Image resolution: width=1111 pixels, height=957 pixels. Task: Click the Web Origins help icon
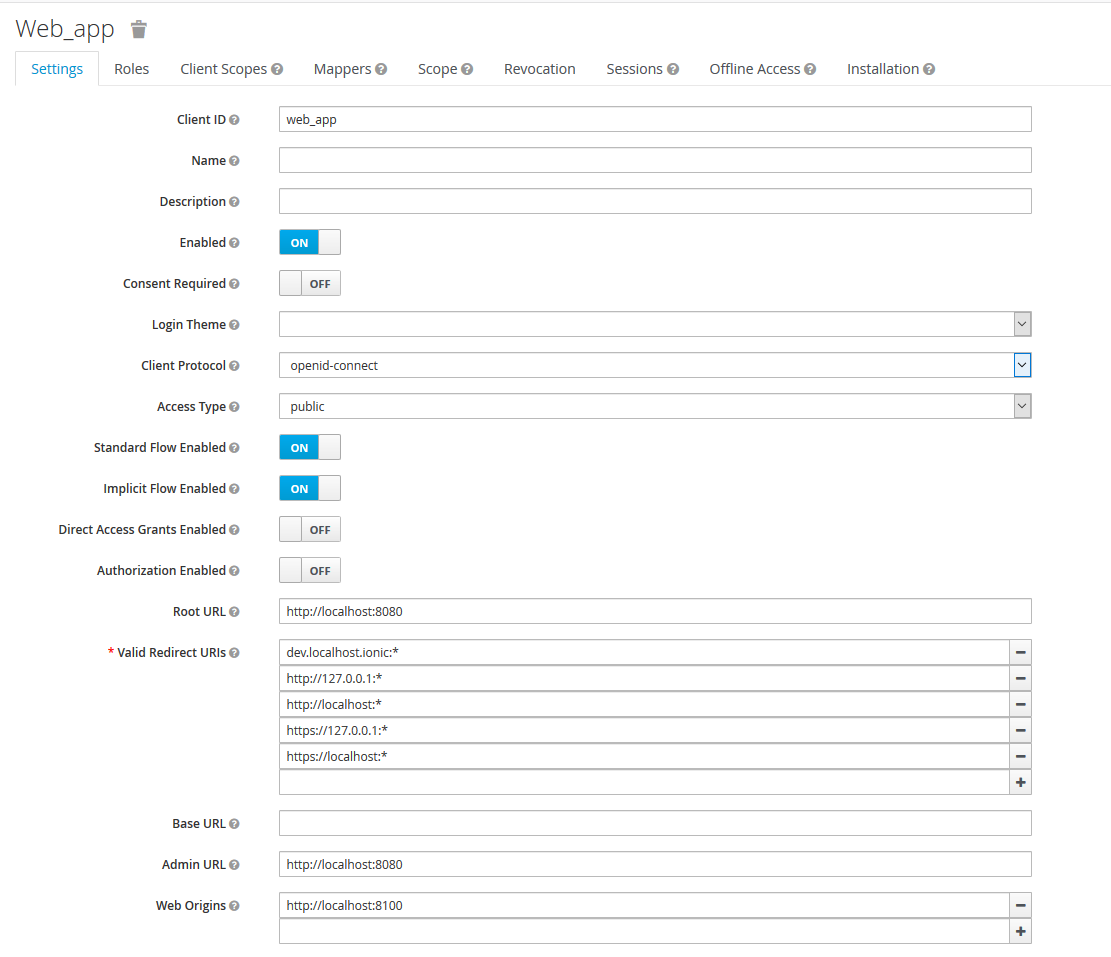(x=234, y=906)
